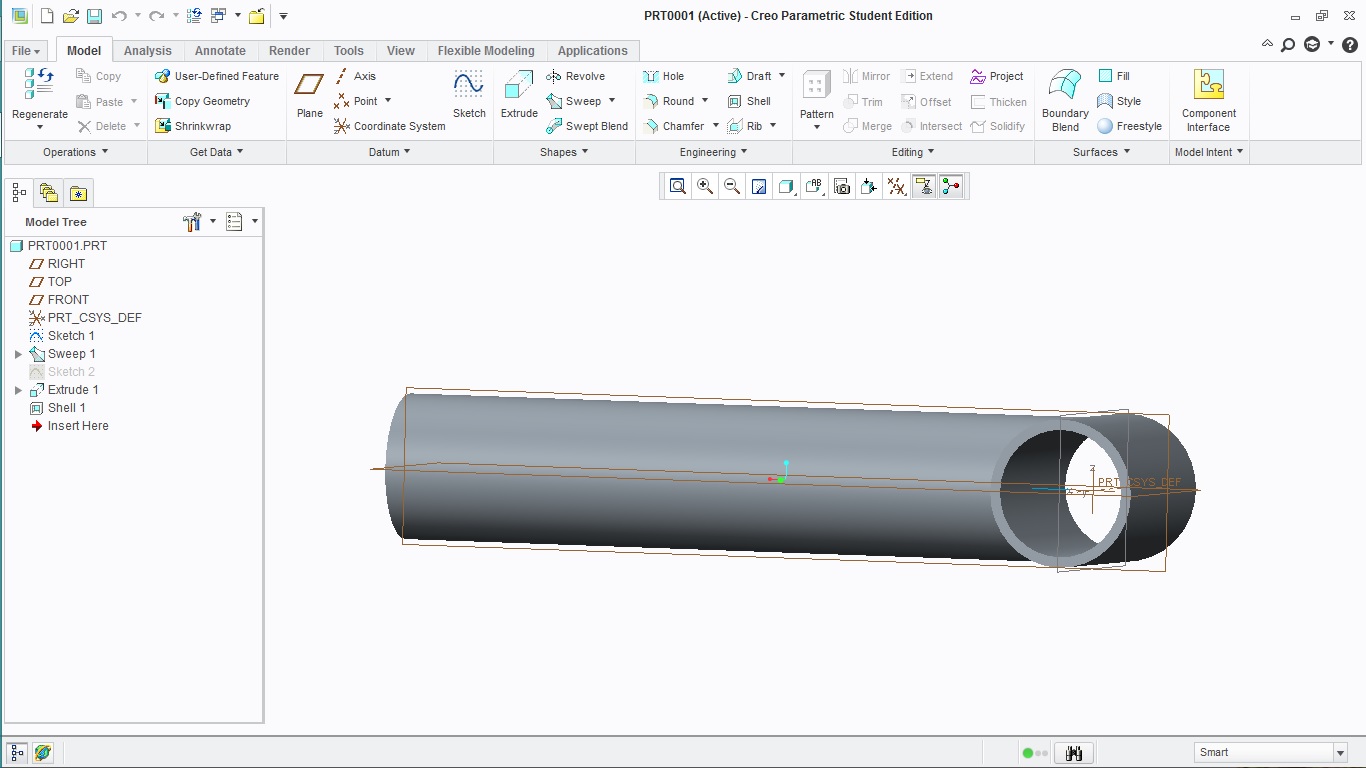Click the Hole tool in Engineering group
The height and width of the screenshot is (768, 1366).
pos(663,76)
